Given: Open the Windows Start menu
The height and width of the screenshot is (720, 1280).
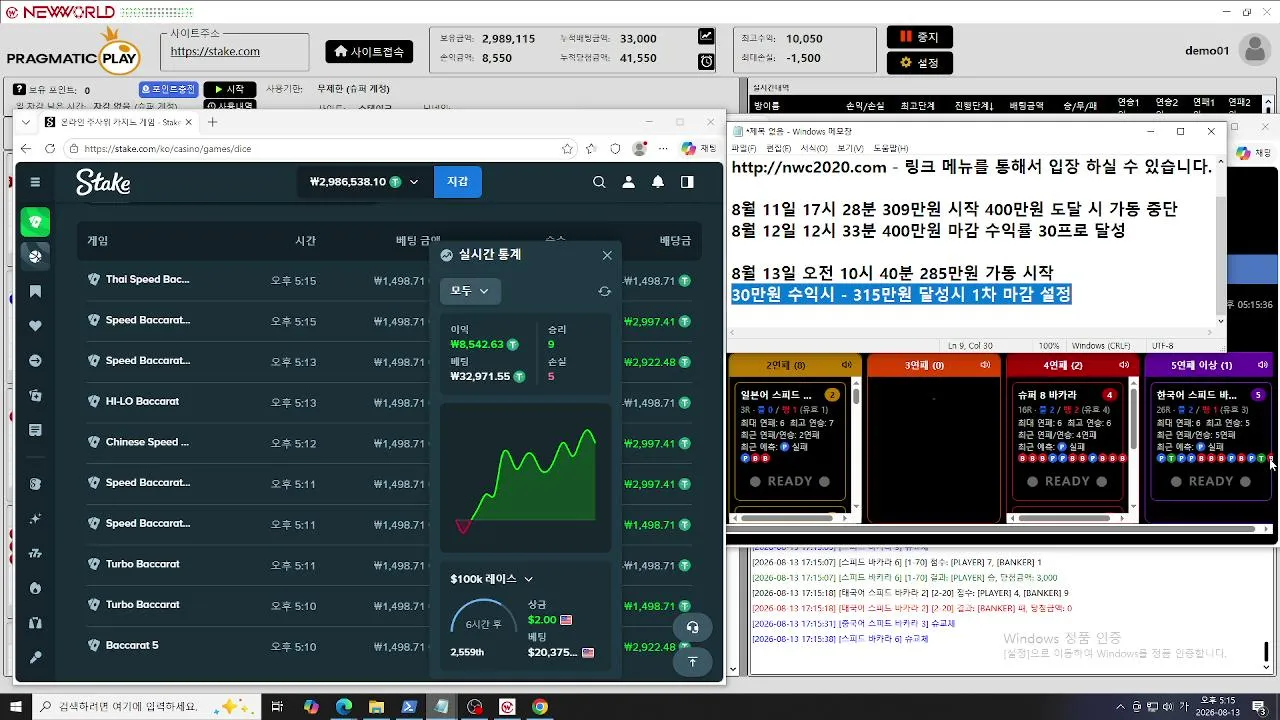Looking at the screenshot, I should point(15,707).
